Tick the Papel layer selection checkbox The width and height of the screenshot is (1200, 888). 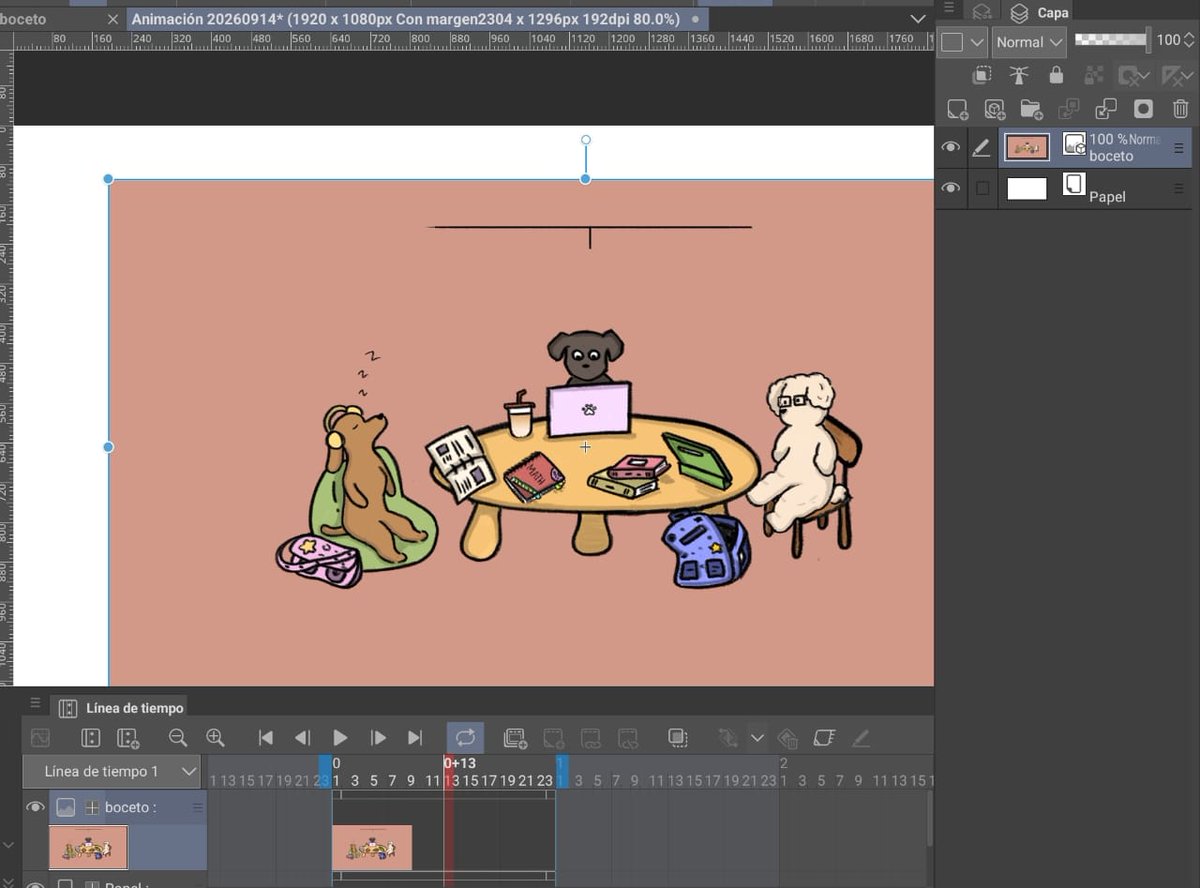(983, 189)
